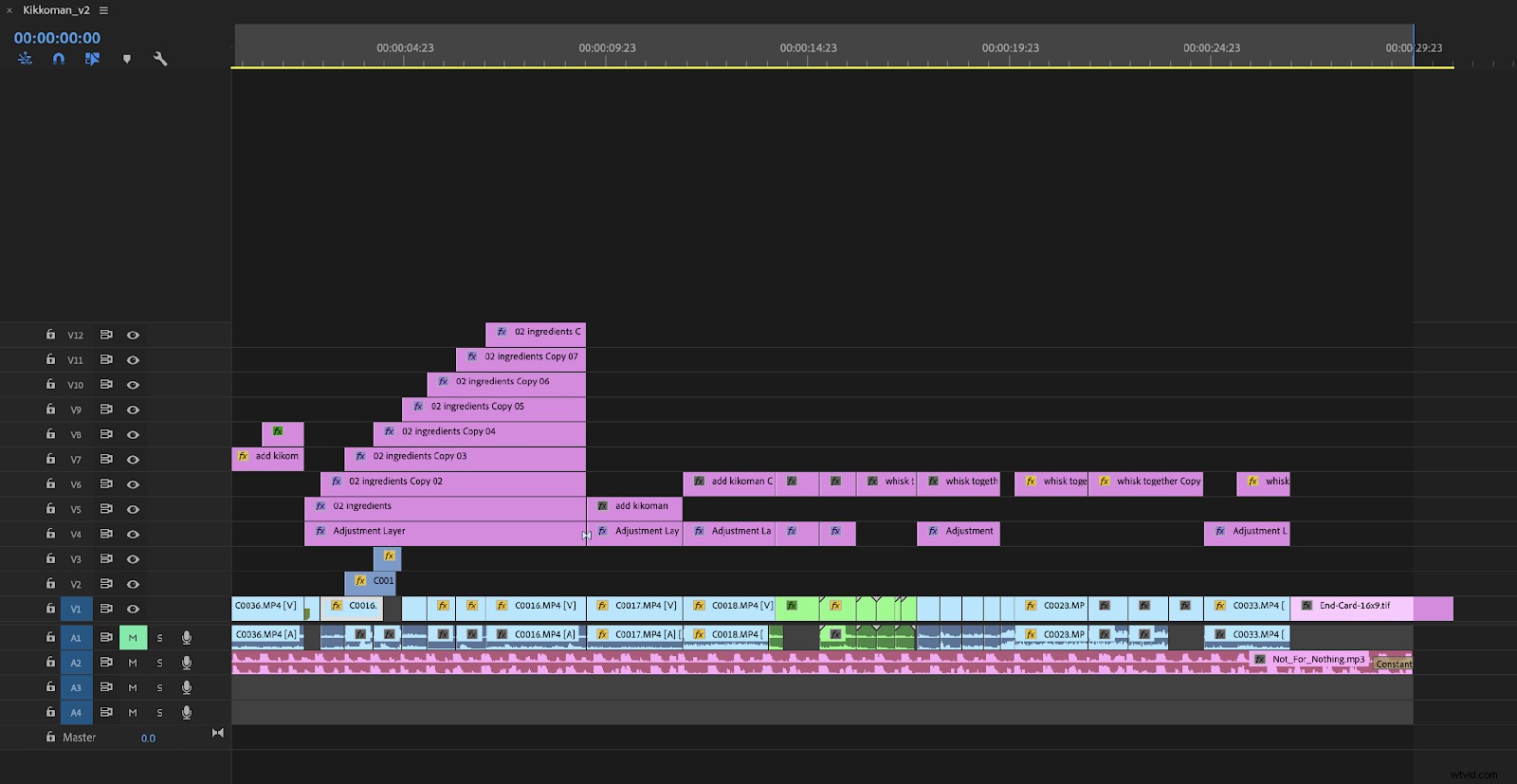This screenshot has width=1517, height=784.
Task: Enable voice-over record on track A1
Action: (x=187, y=638)
